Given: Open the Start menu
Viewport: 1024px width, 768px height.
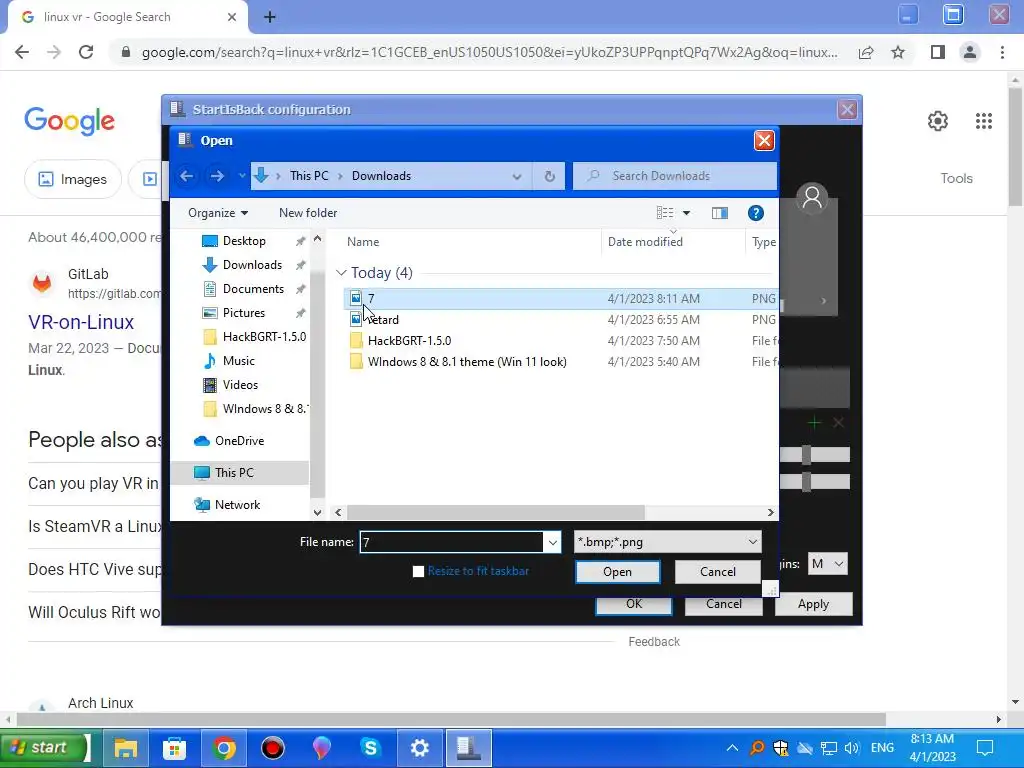Looking at the screenshot, I should (44, 748).
